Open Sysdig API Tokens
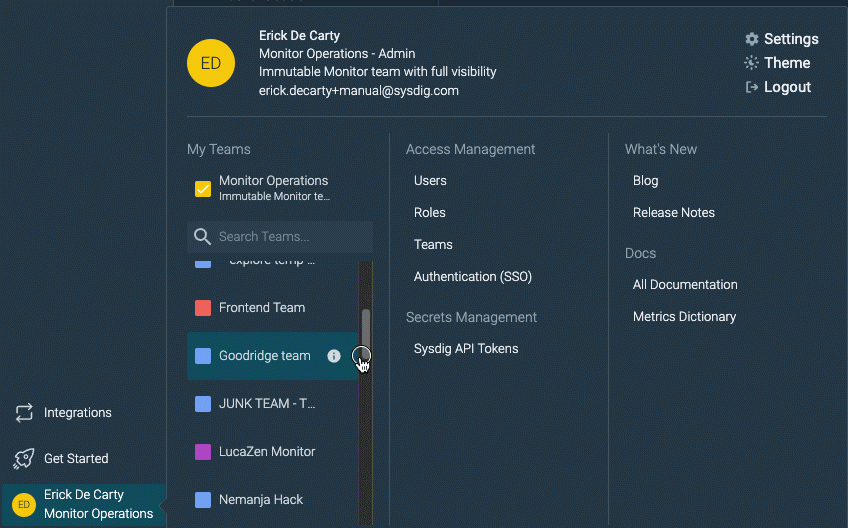This screenshot has height=528, width=848. point(466,349)
